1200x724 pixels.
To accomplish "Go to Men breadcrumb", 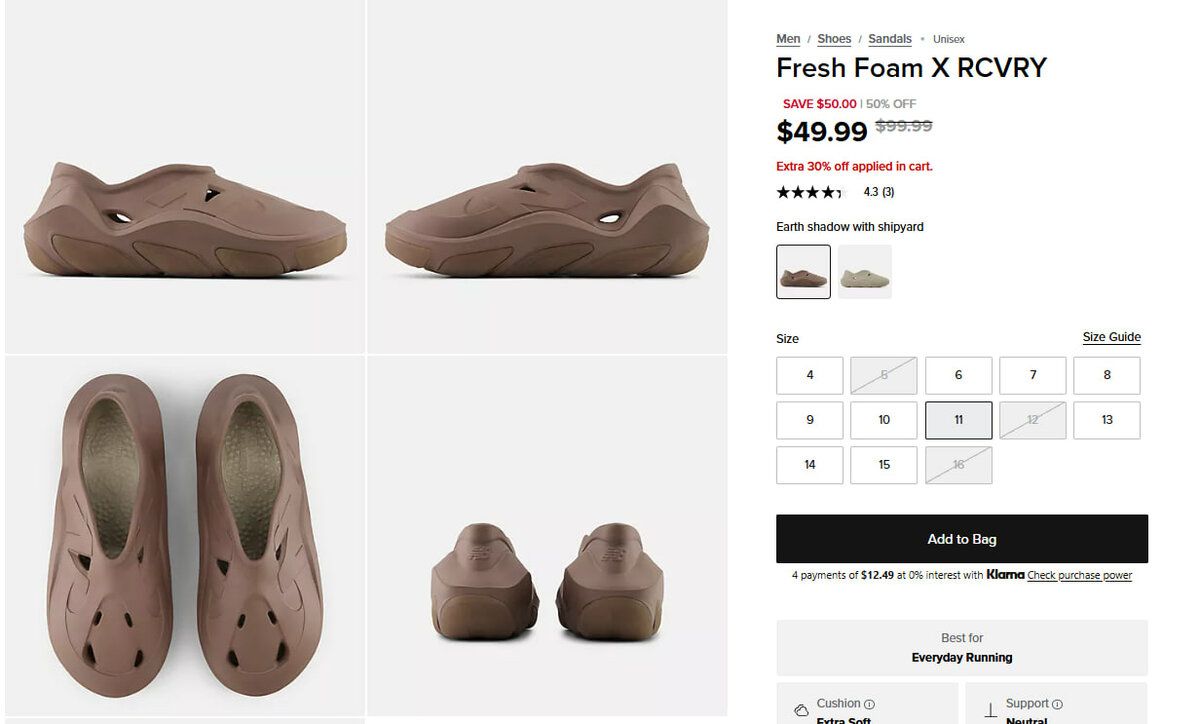I will pyautogui.click(x=788, y=39).
